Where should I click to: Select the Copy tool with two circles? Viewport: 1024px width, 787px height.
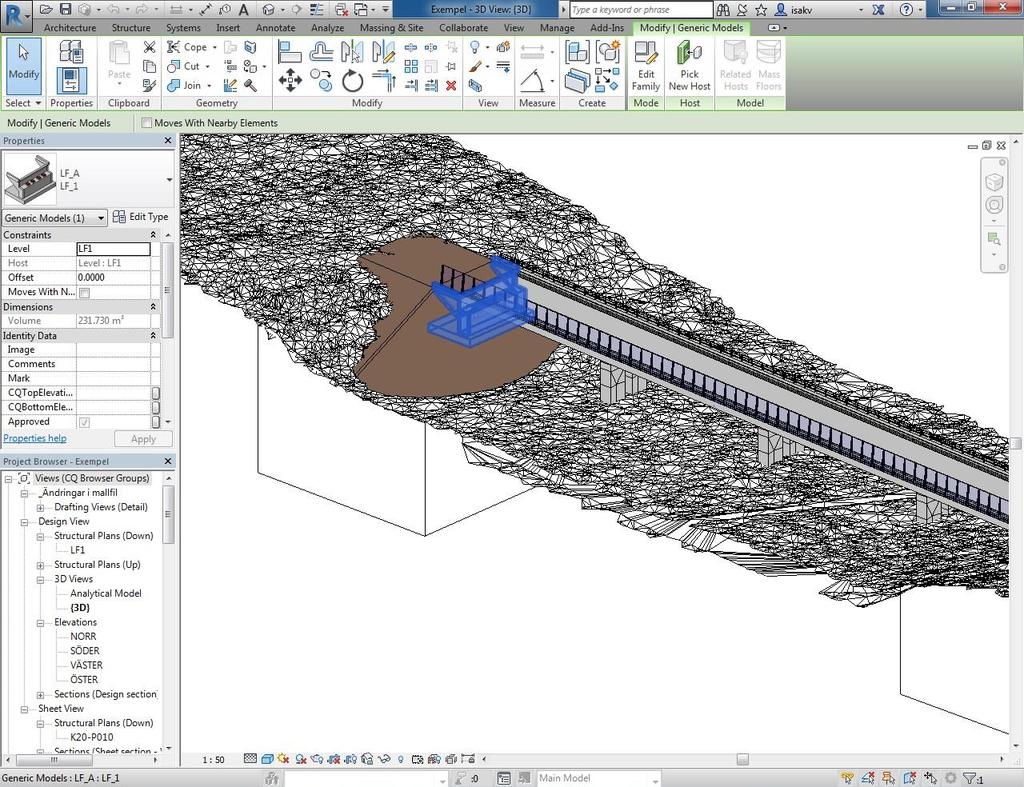(x=321, y=80)
